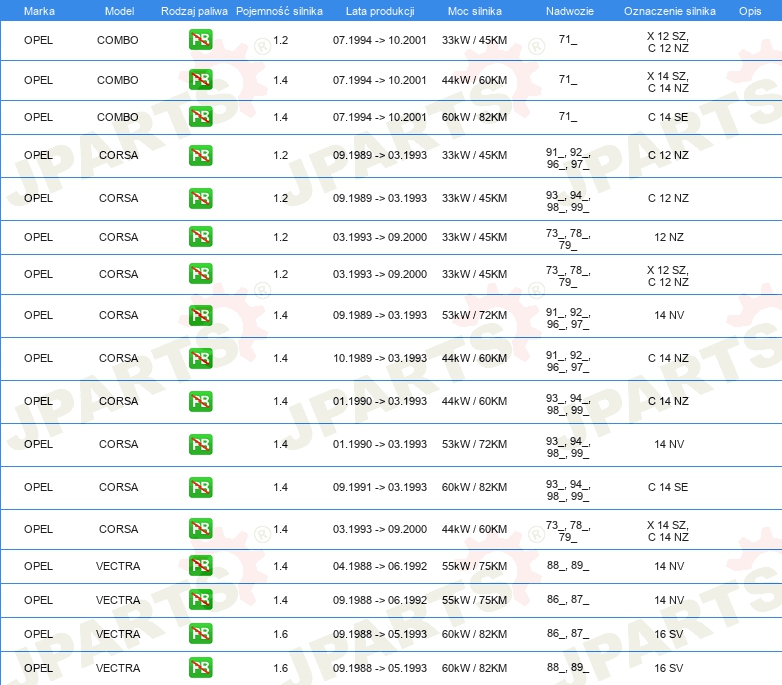Image resolution: width=782 pixels, height=685 pixels.
Task: Click the Marka column header
Action: point(39,11)
